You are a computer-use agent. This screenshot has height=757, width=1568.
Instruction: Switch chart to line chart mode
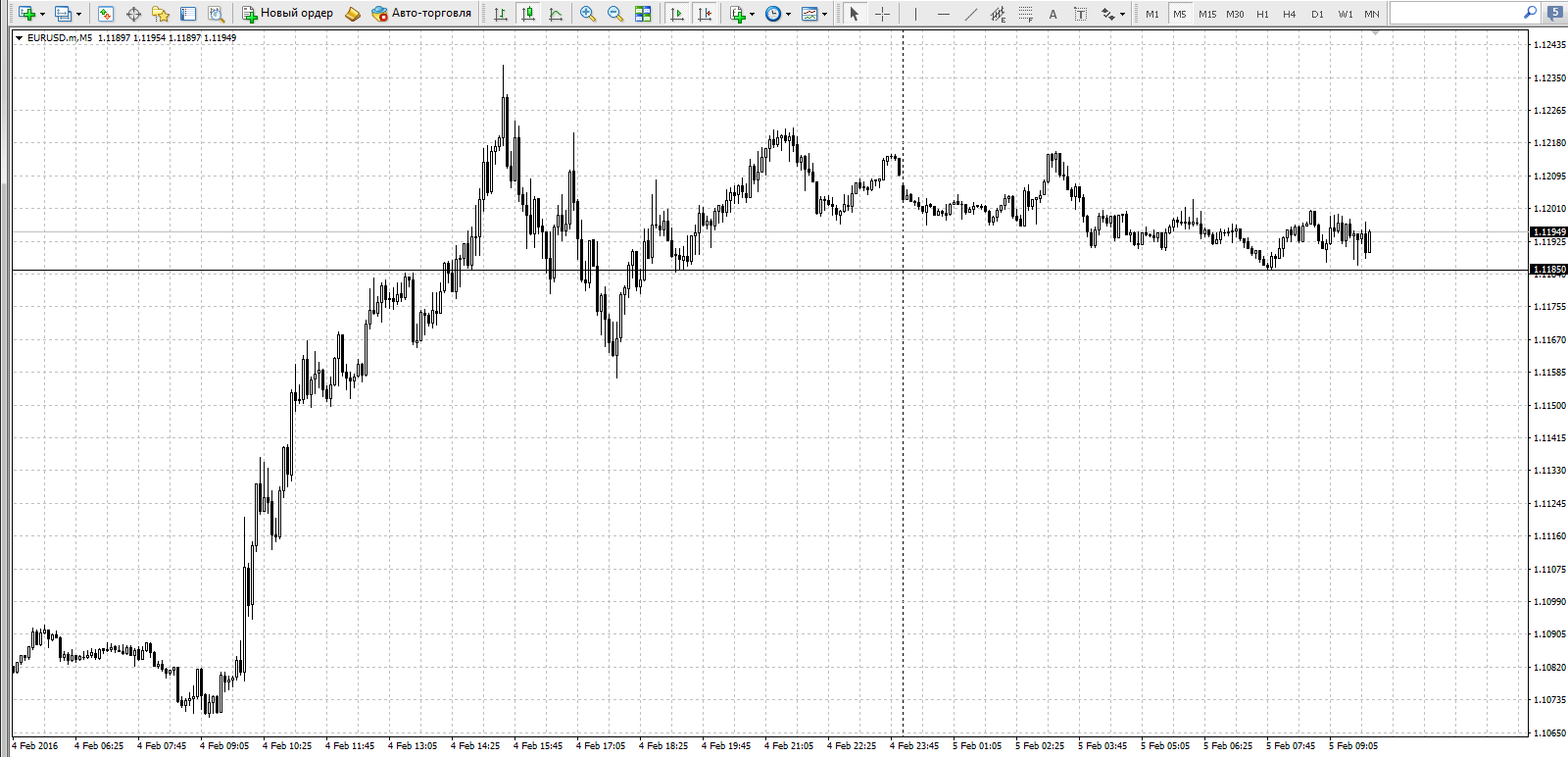(556, 14)
